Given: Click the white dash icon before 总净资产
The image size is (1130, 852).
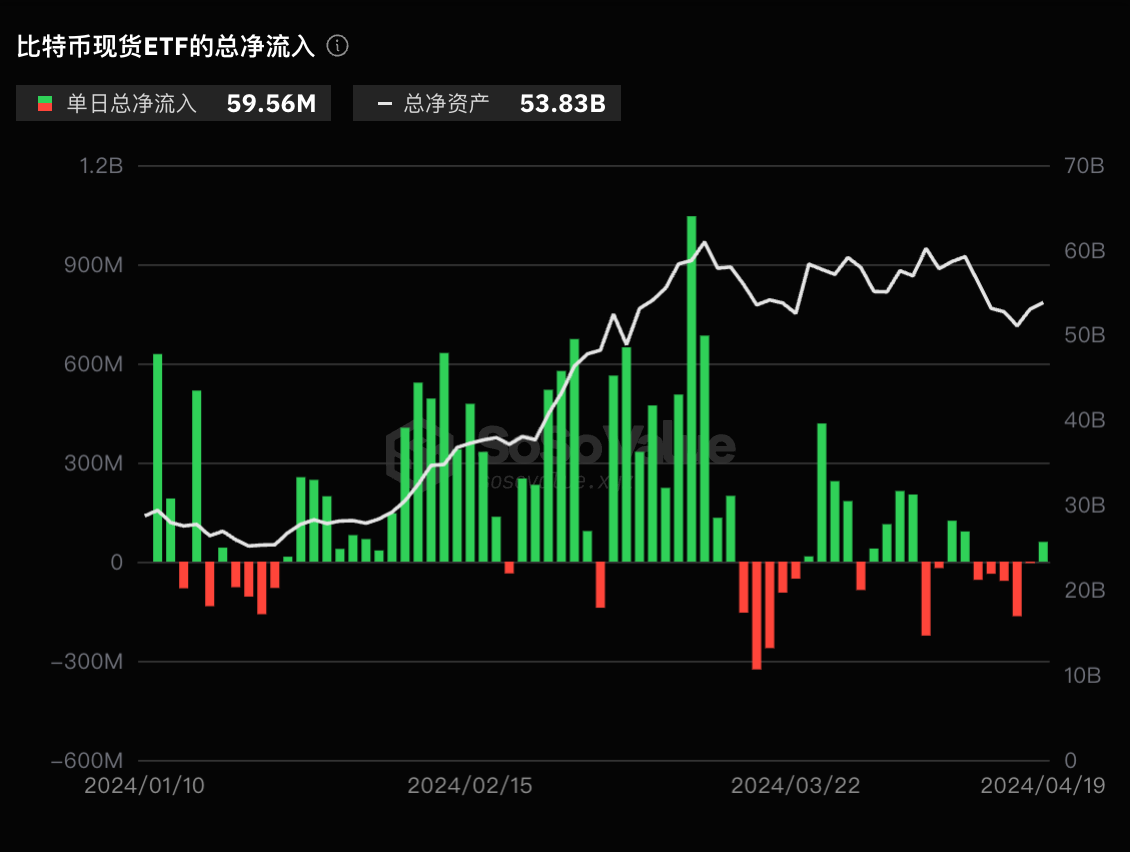Looking at the screenshot, I should click(x=384, y=103).
